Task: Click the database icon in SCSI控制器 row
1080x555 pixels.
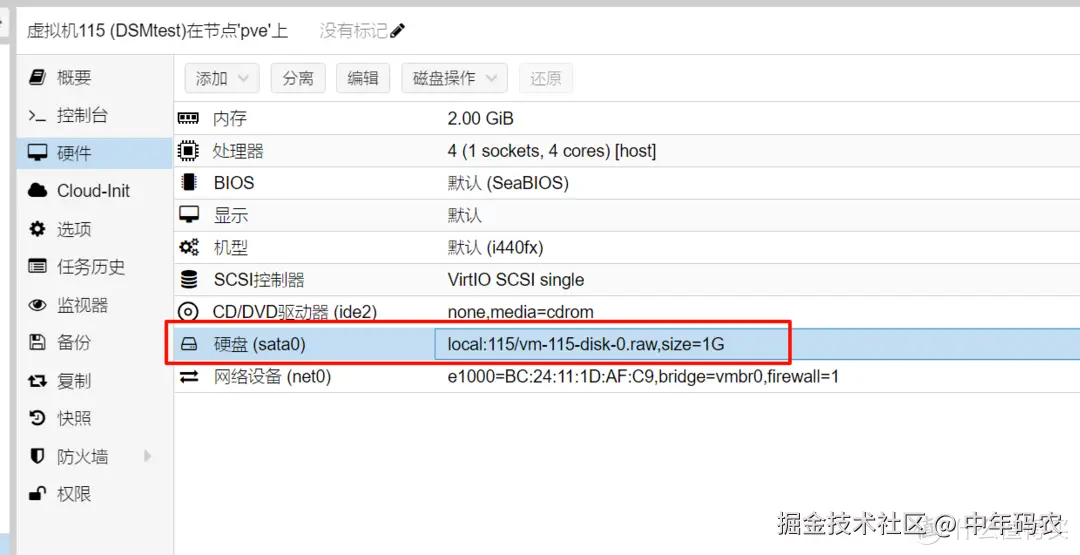Action: tap(188, 280)
